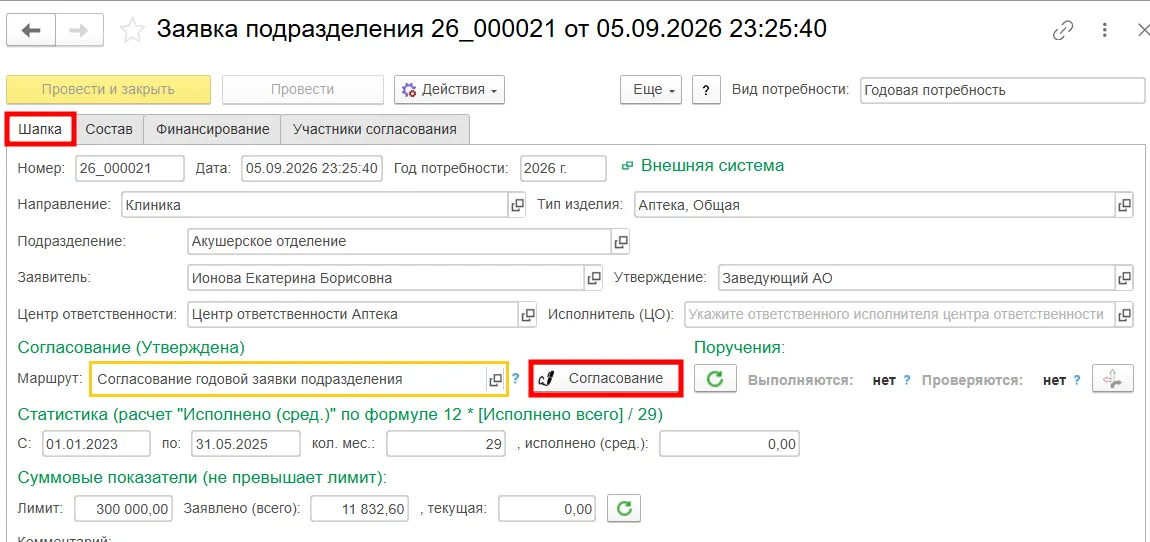Open the route tree button beside Проверяются
Screen dimensions: 1150x542
(x=1112, y=379)
